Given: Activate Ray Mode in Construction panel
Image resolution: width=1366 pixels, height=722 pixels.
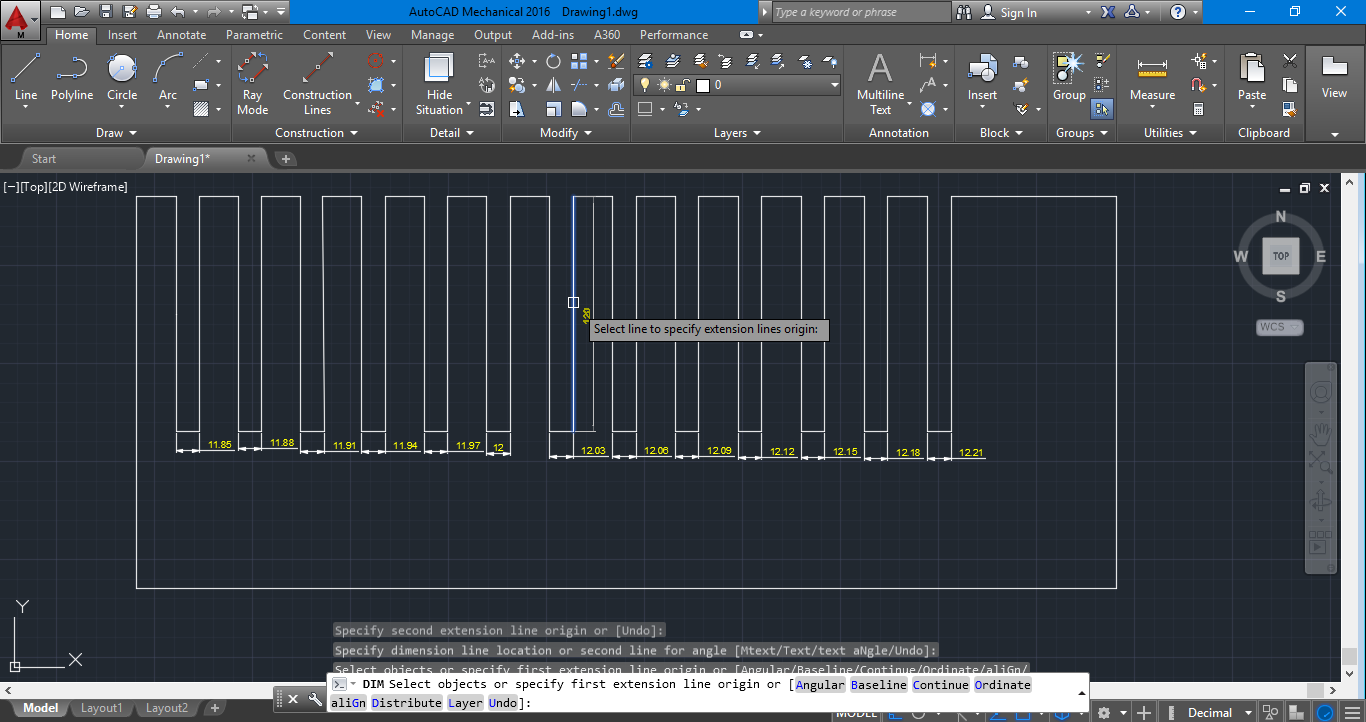Looking at the screenshot, I should pos(252,84).
